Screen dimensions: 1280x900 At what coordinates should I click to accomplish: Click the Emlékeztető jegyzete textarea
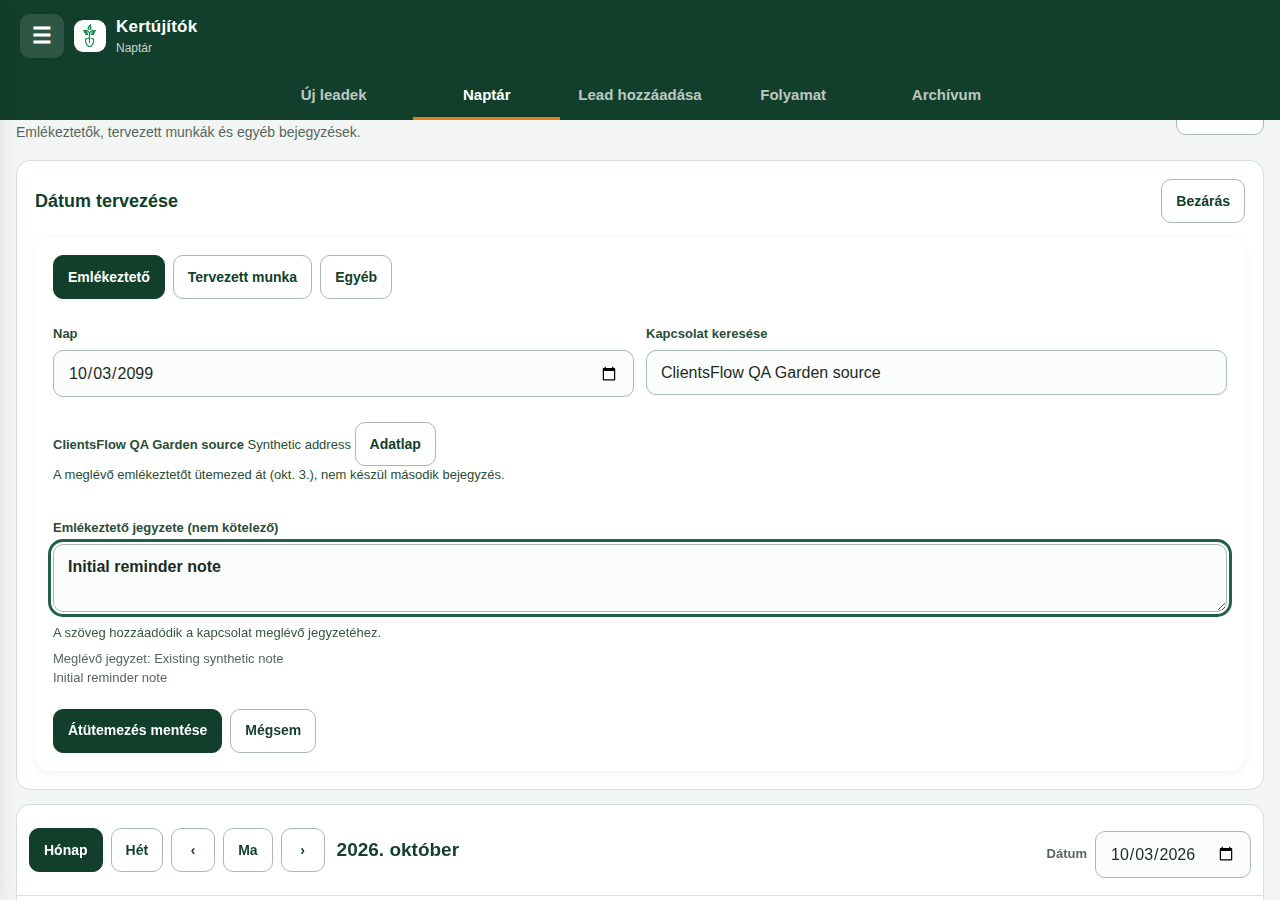pos(640,578)
